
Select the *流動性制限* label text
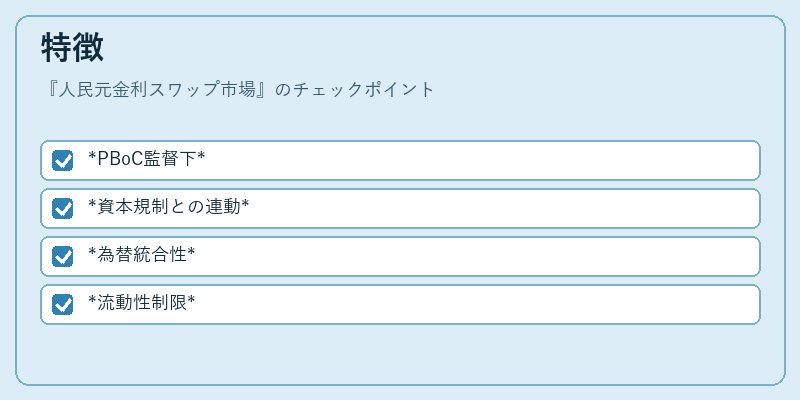coord(141,303)
